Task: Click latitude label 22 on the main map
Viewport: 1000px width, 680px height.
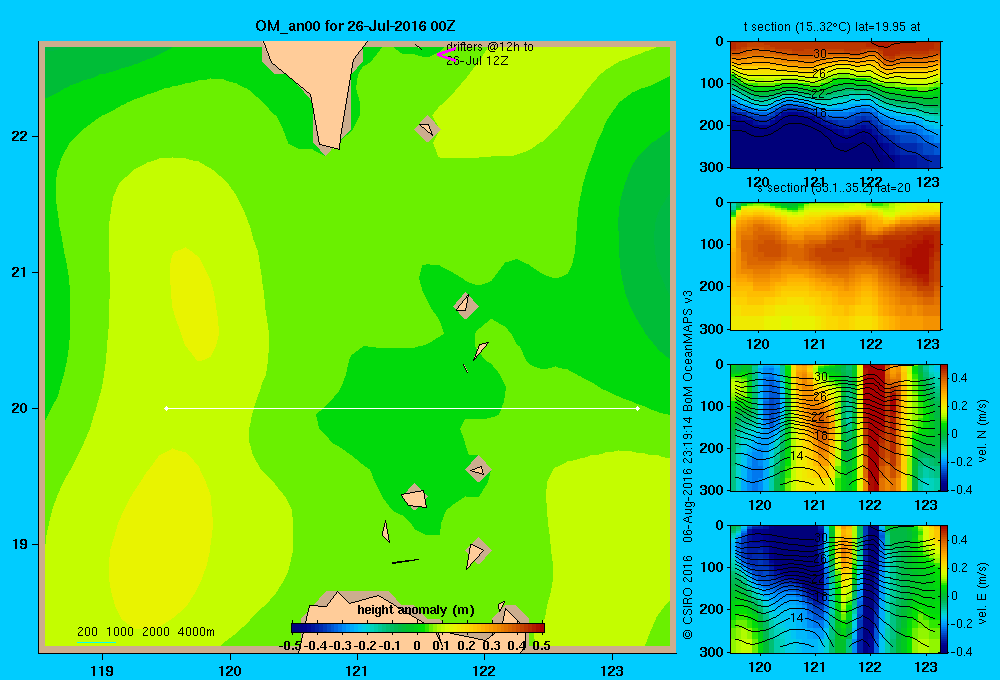Action: click(20, 136)
